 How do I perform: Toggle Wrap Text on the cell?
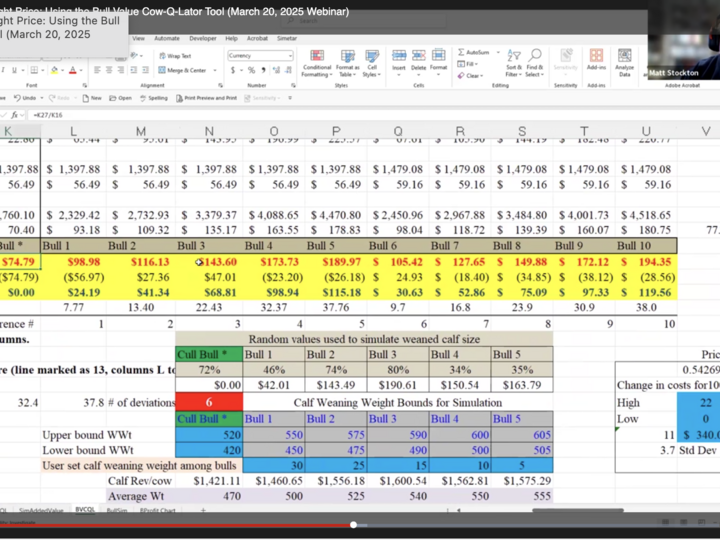point(175,56)
